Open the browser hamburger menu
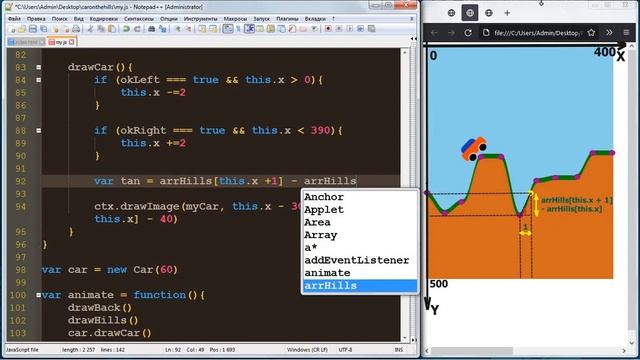 click(626, 33)
